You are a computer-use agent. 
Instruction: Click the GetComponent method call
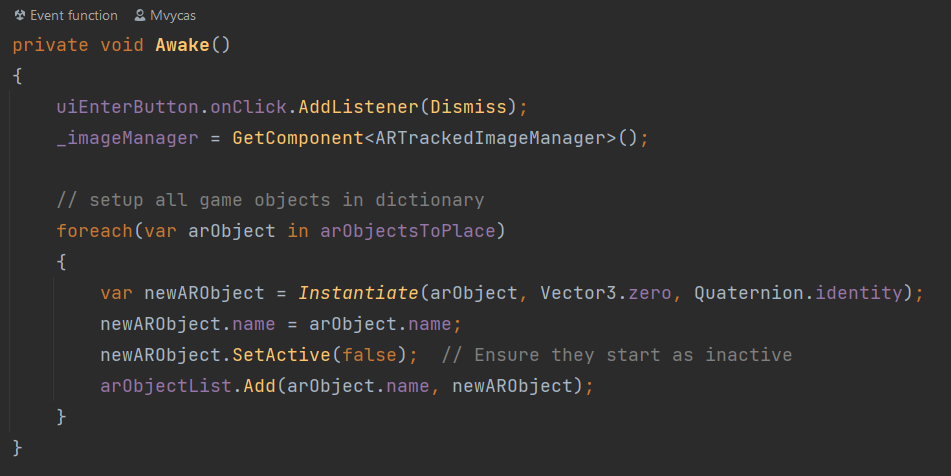click(294, 138)
